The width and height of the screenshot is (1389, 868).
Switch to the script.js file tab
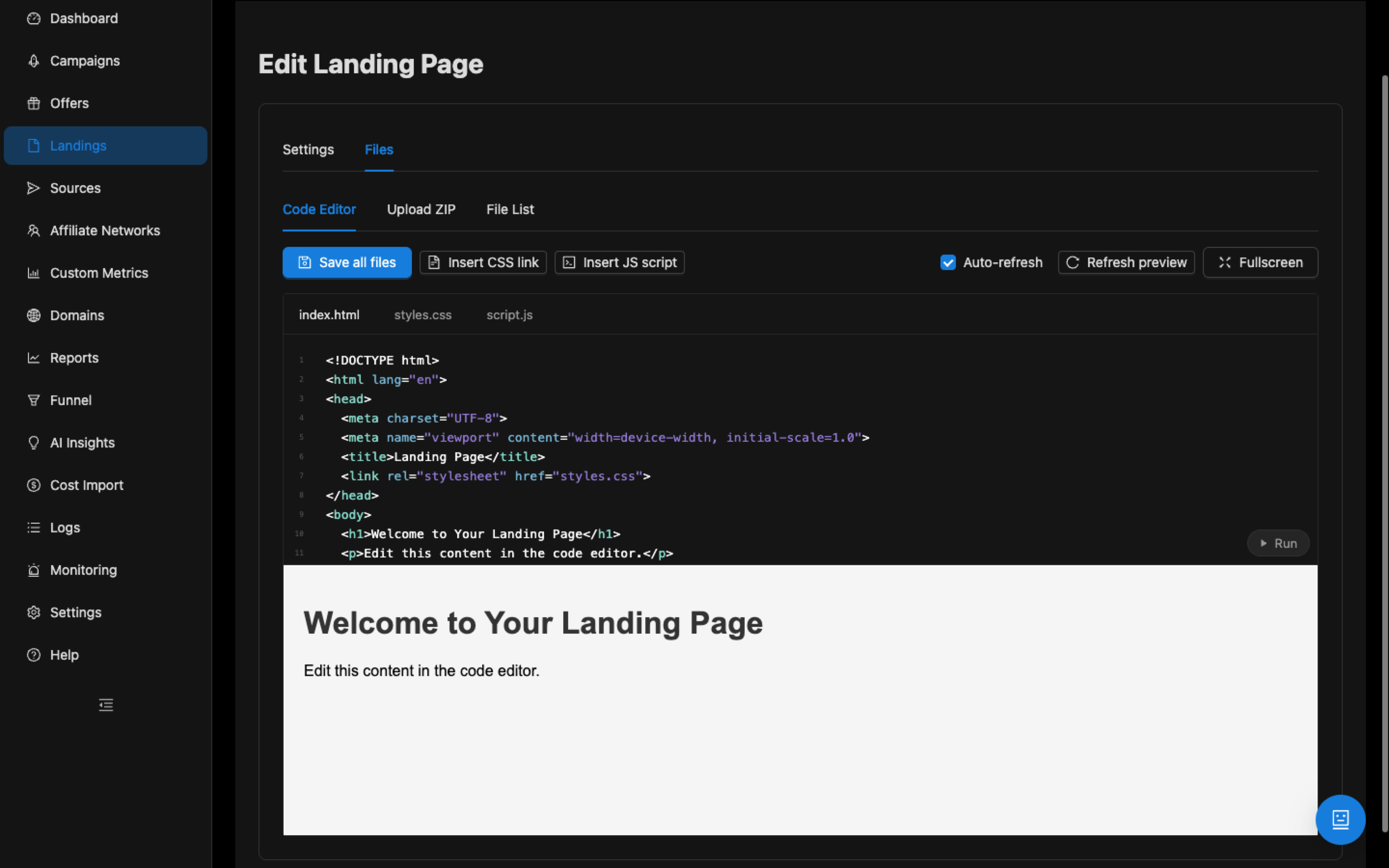pos(510,315)
